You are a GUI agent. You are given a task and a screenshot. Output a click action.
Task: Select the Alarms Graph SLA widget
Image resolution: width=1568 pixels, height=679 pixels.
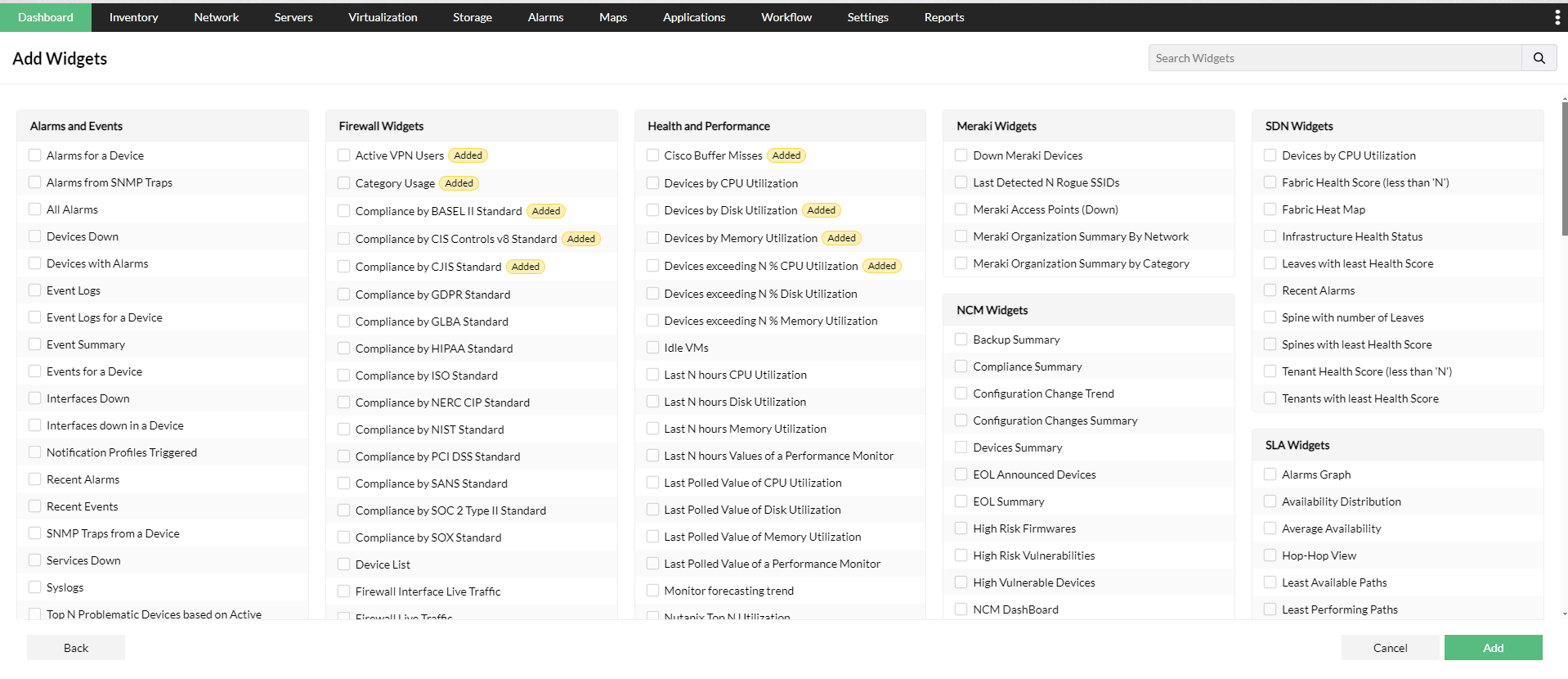[1270, 474]
